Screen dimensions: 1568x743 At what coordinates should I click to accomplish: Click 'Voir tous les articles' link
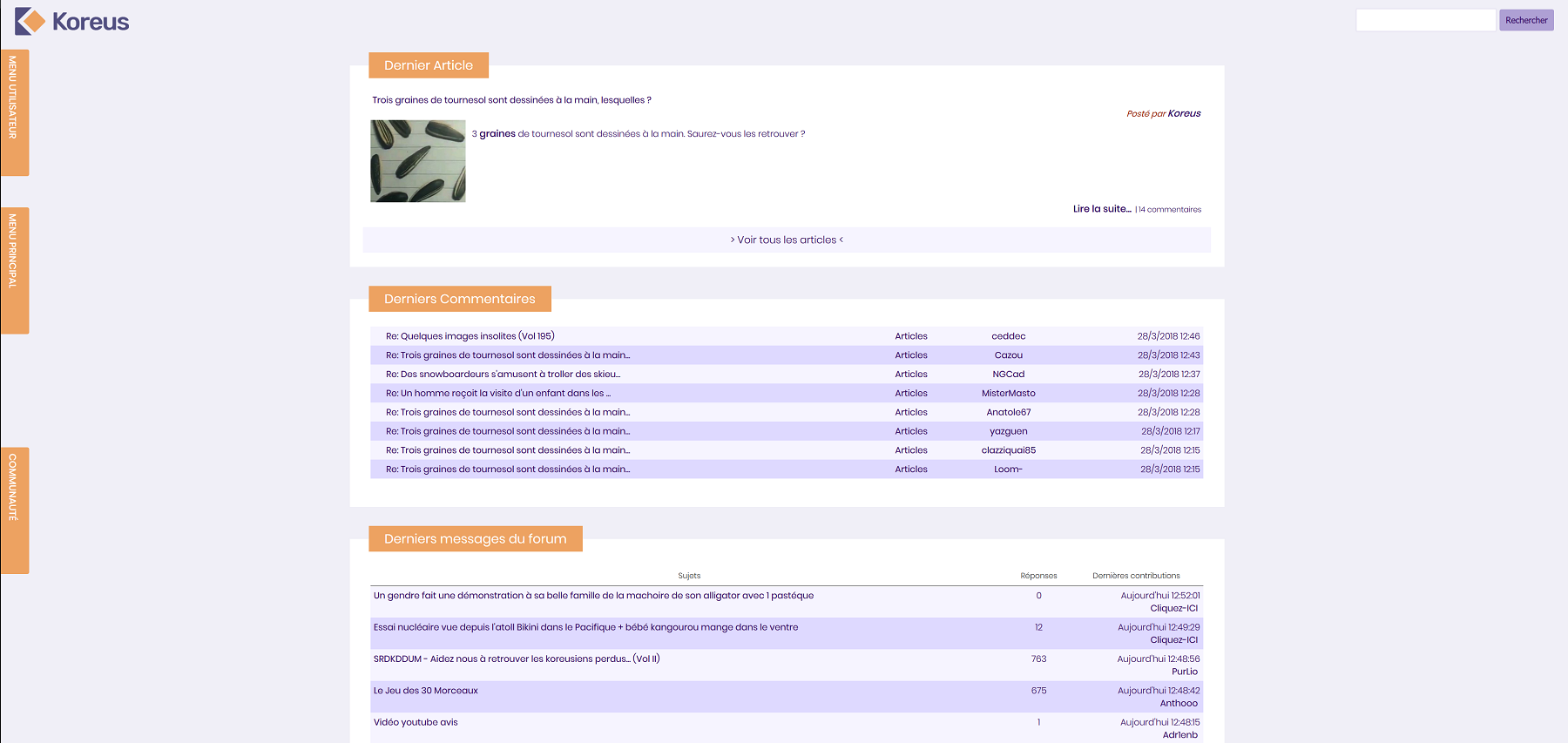[x=787, y=240]
